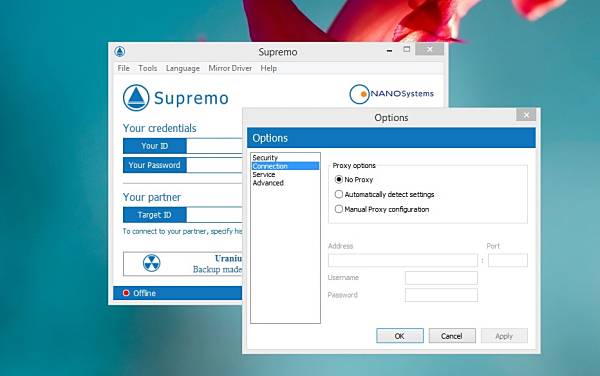
Task: Click the 'Proxy options' group label
Action: tap(354, 166)
